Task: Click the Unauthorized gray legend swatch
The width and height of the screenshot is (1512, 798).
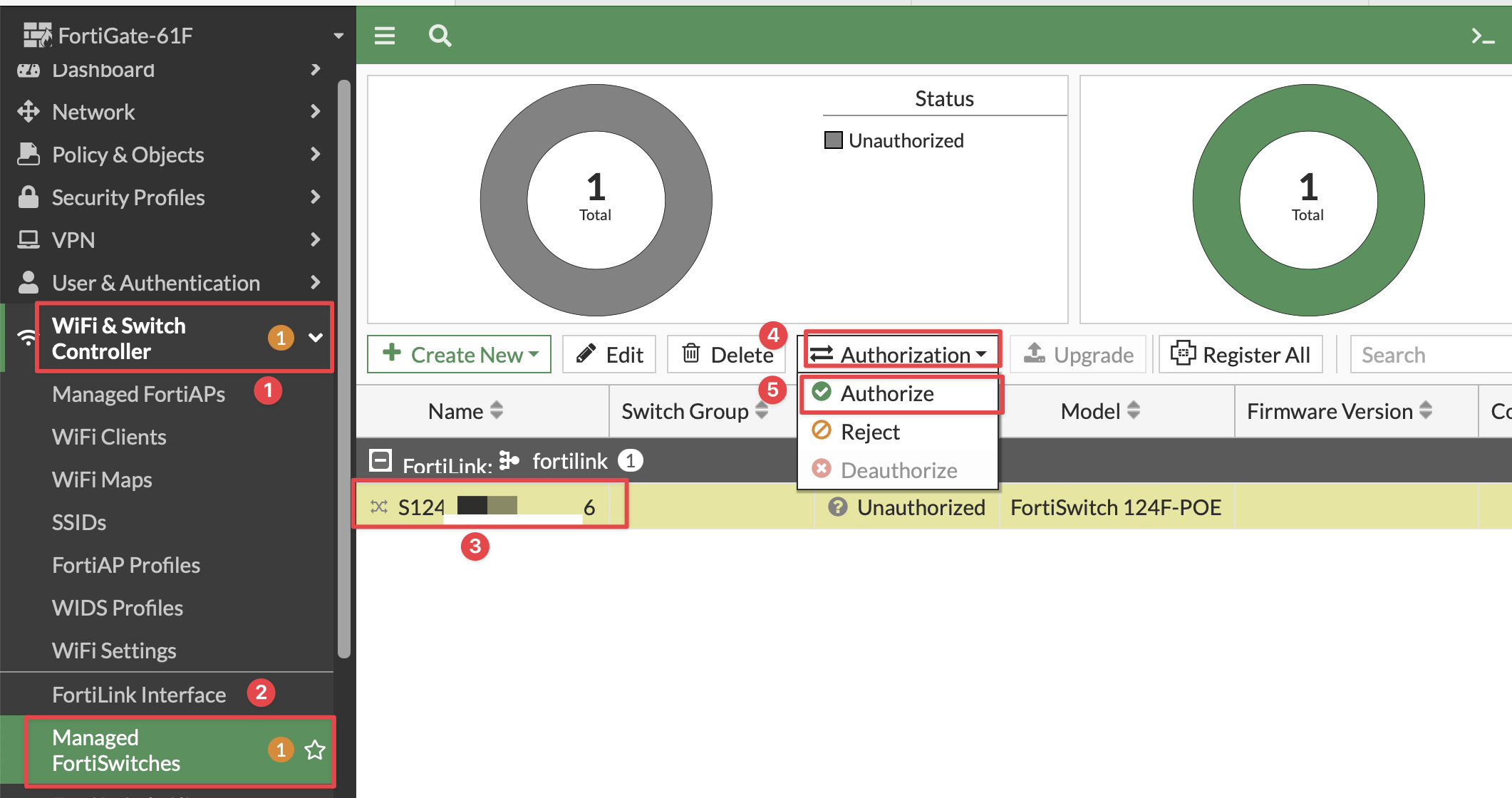Action: tap(833, 140)
